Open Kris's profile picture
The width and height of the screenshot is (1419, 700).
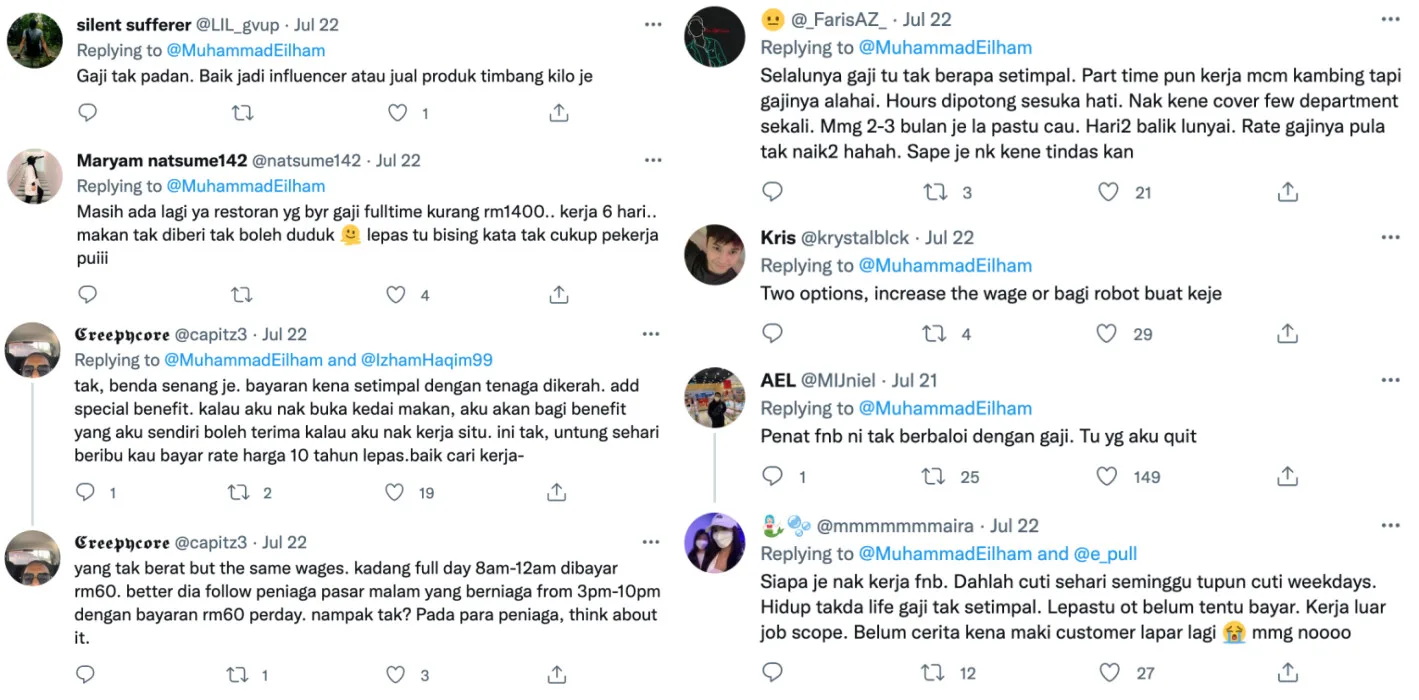(714, 255)
